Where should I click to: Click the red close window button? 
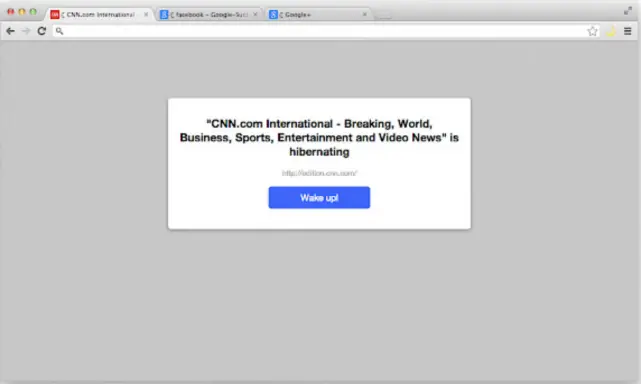coord(11,12)
